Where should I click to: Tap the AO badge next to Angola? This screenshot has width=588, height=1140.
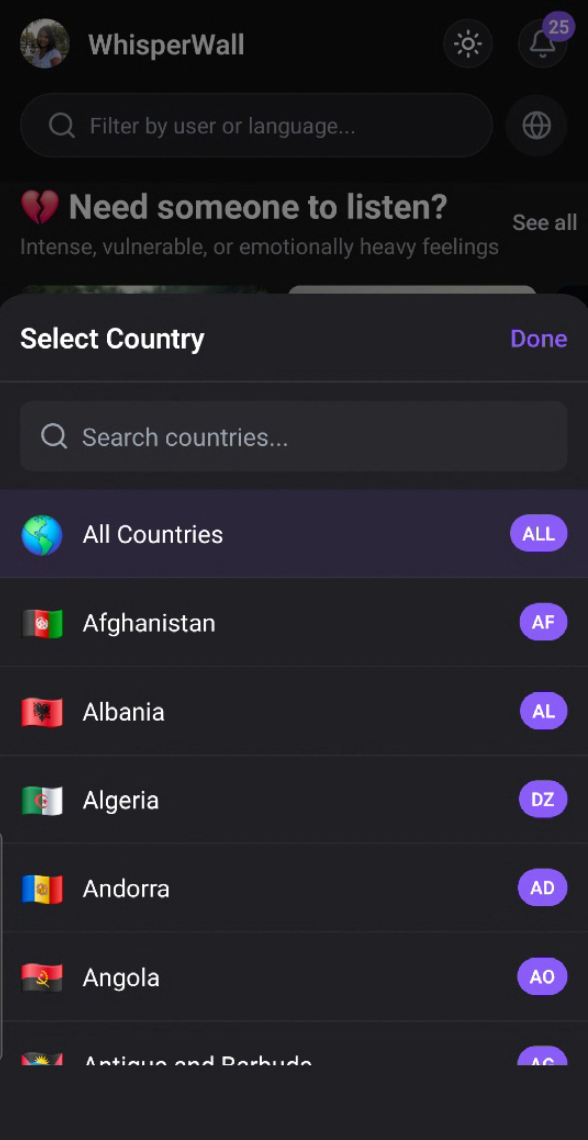[x=542, y=977]
